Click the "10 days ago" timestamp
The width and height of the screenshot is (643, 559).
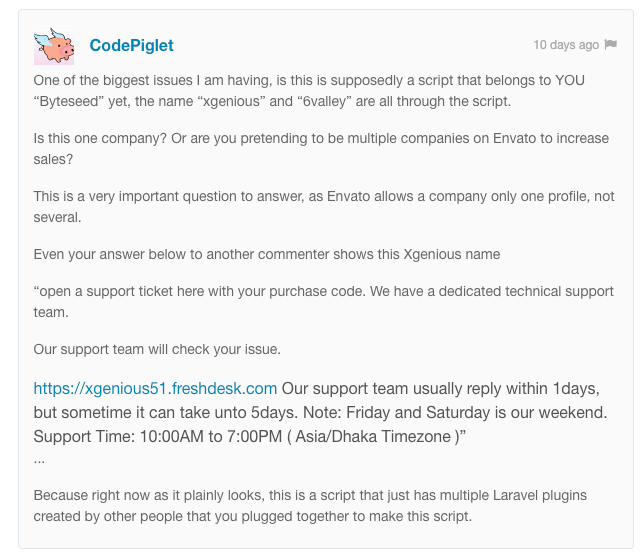click(x=566, y=45)
